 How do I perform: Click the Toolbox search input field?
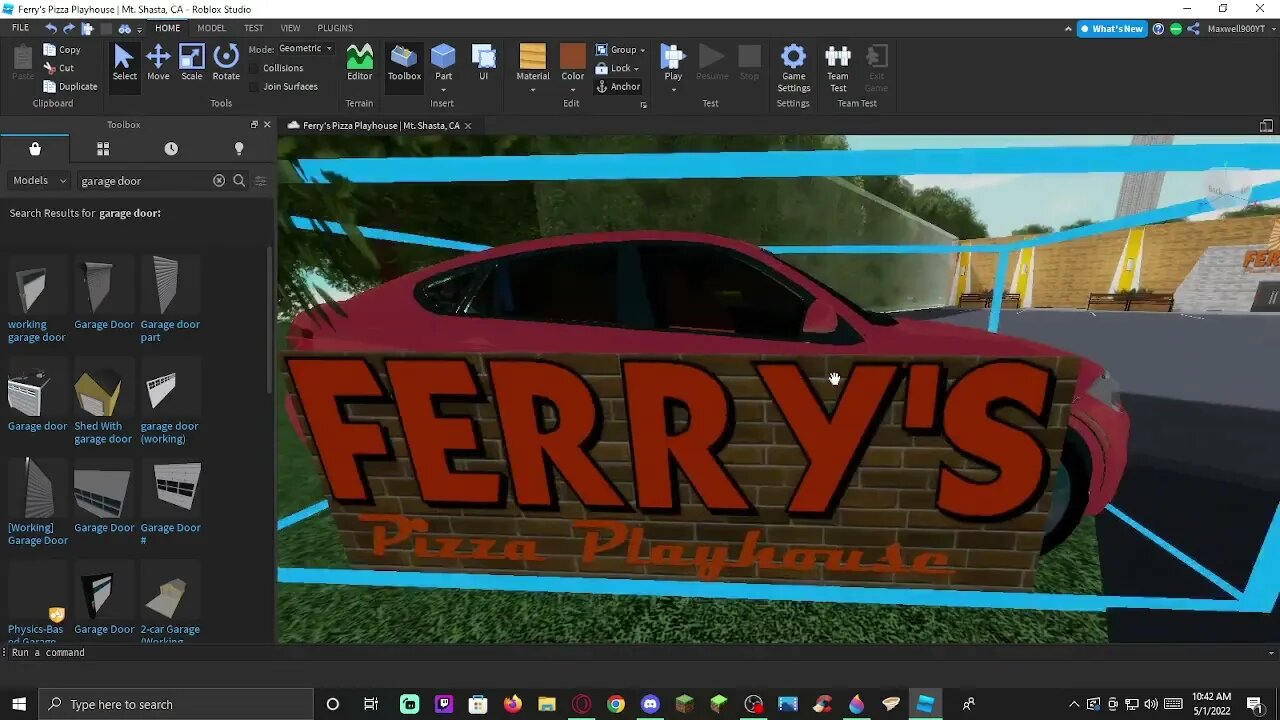[144, 181]
